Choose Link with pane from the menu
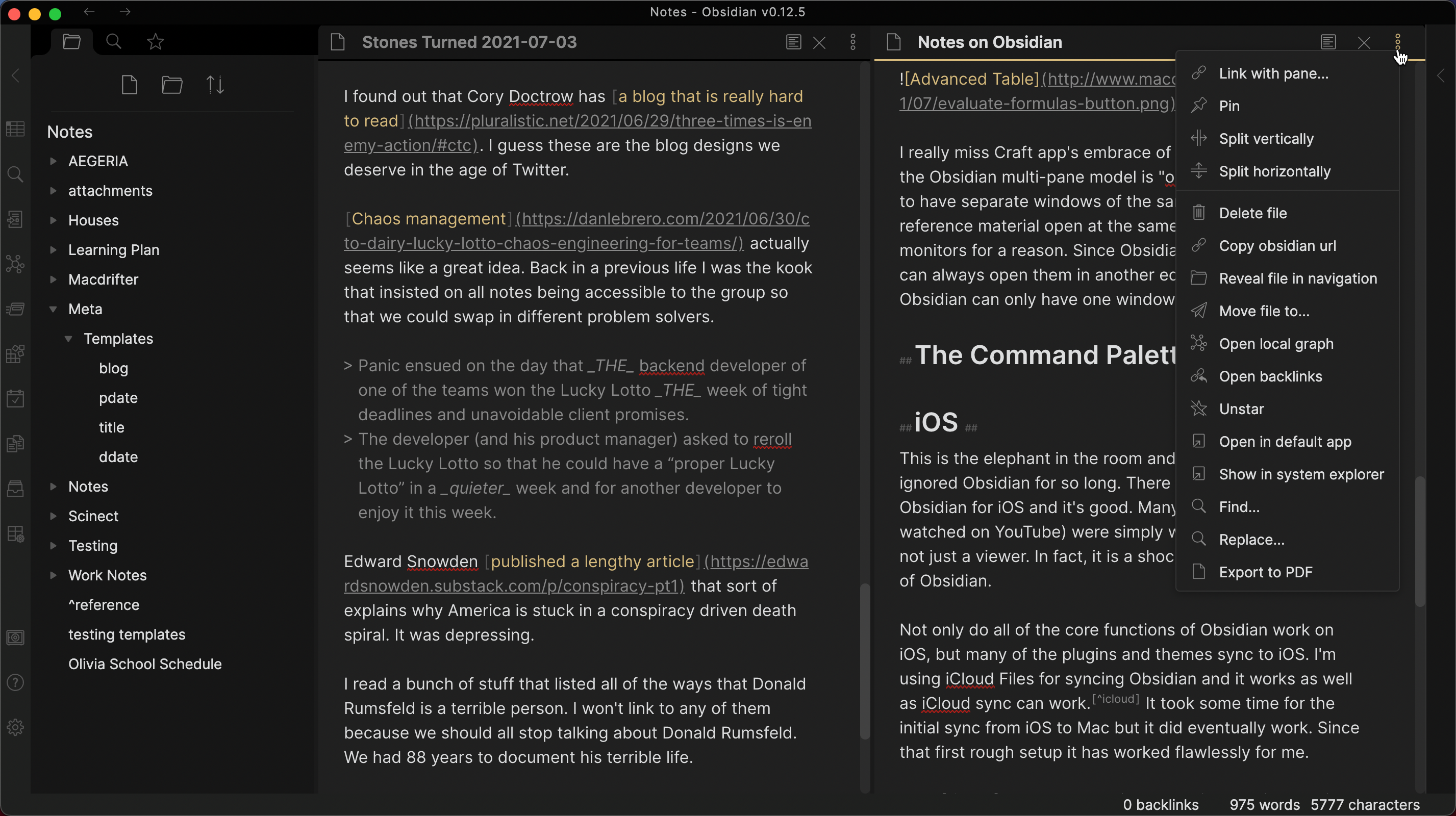The image size is (1456, 816). click(1288, 73)
